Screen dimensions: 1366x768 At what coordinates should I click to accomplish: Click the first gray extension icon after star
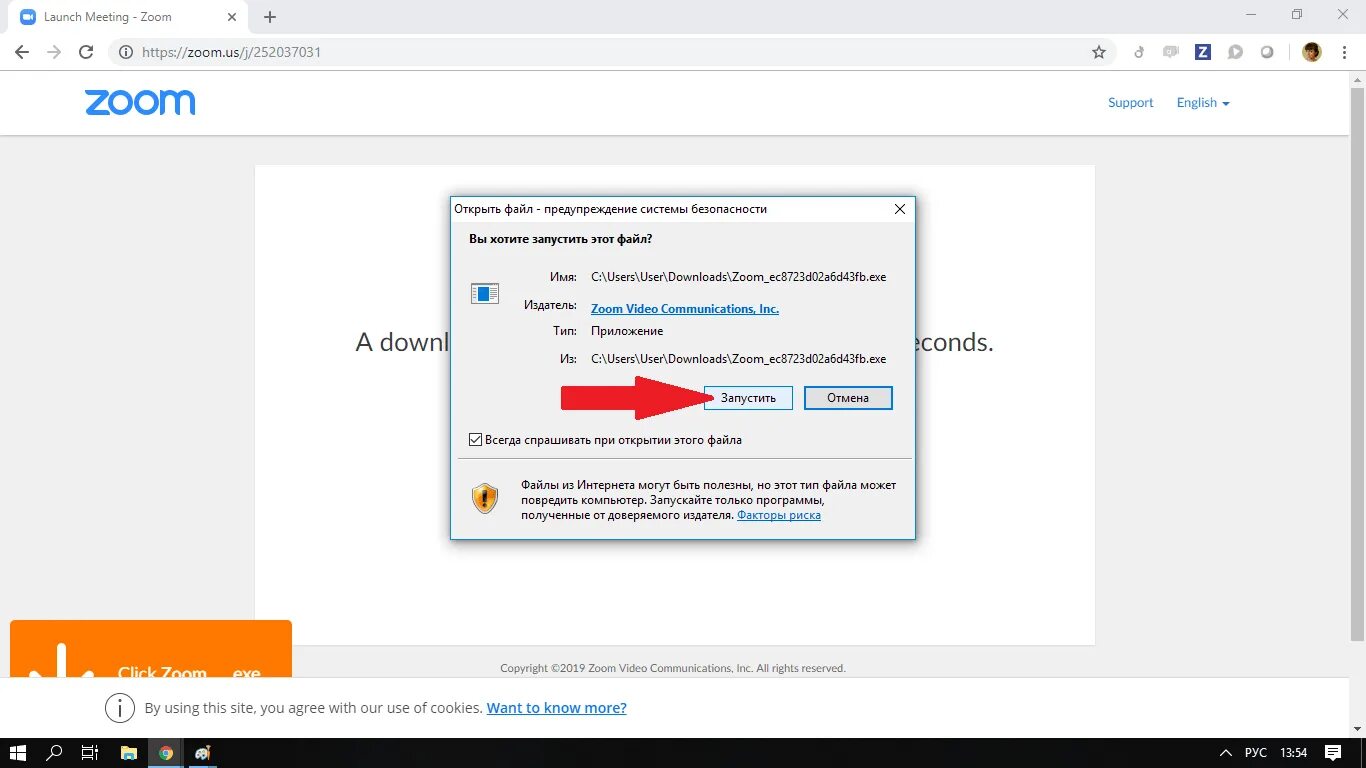(x=1139, y=52)
